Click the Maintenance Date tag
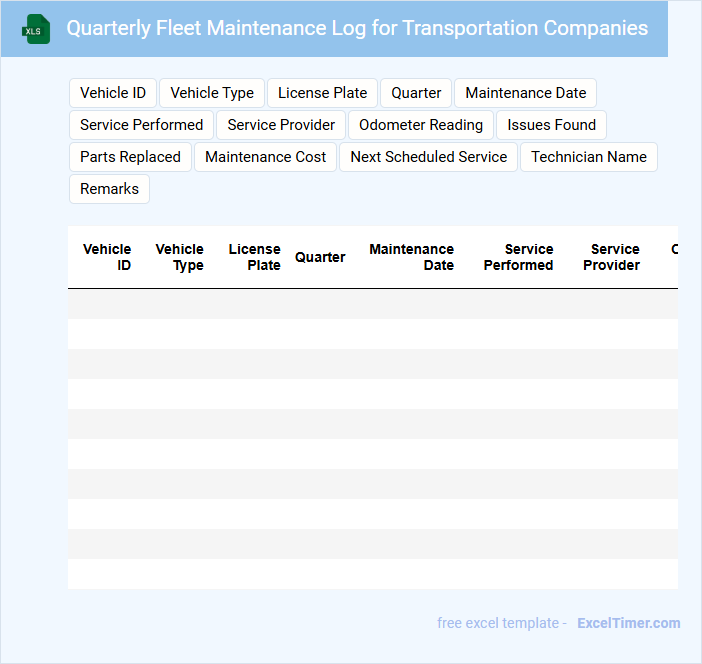The image size is (702, 664). [x=525, y=93]
